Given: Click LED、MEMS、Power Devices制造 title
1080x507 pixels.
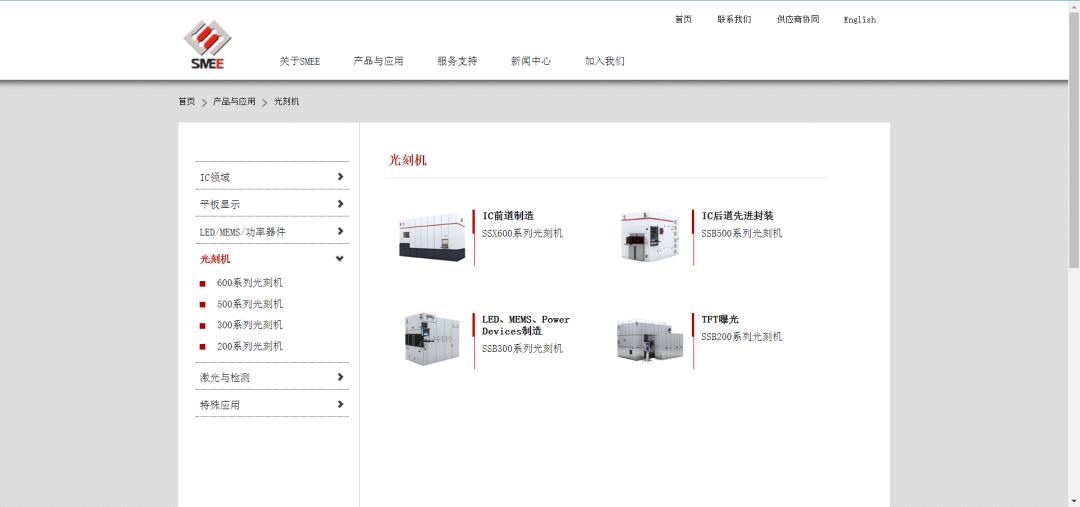Looking at the screenshot, I should (x=526, y=325).
